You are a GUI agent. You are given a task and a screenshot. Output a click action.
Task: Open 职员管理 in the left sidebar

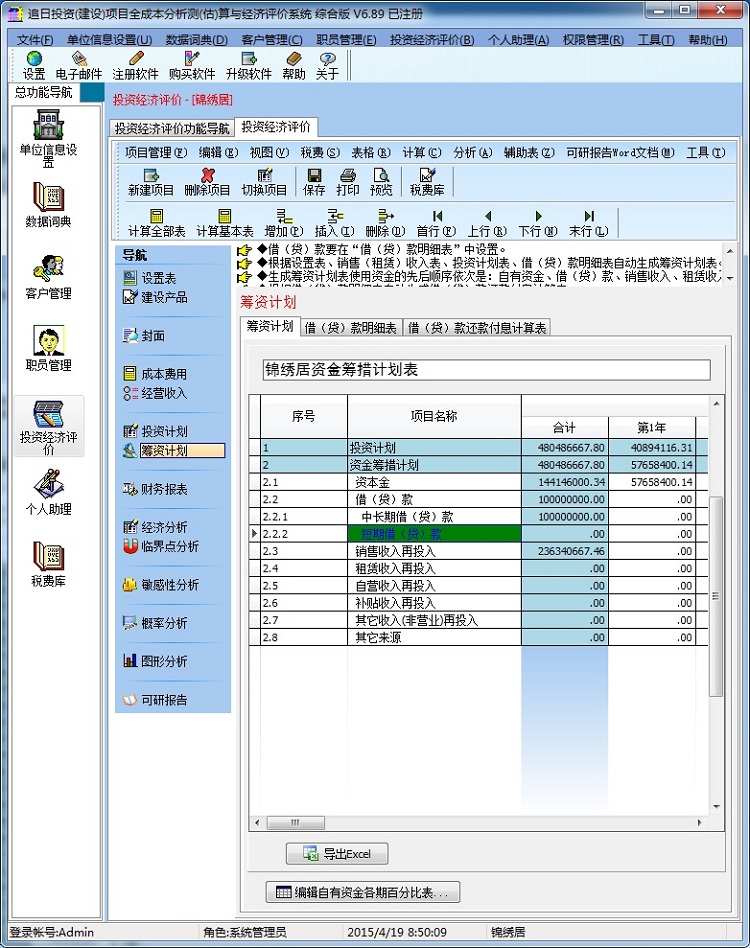point(48,349)
